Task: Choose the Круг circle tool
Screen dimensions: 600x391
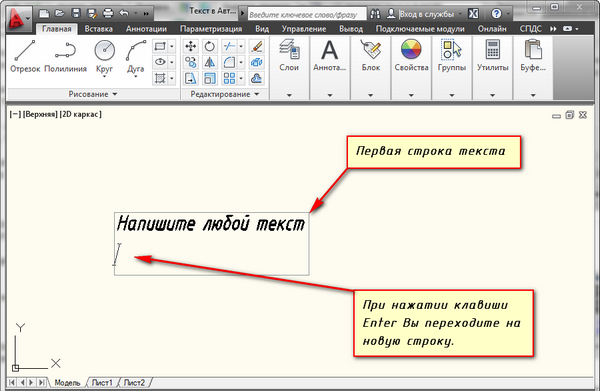Action: (104, 57)
